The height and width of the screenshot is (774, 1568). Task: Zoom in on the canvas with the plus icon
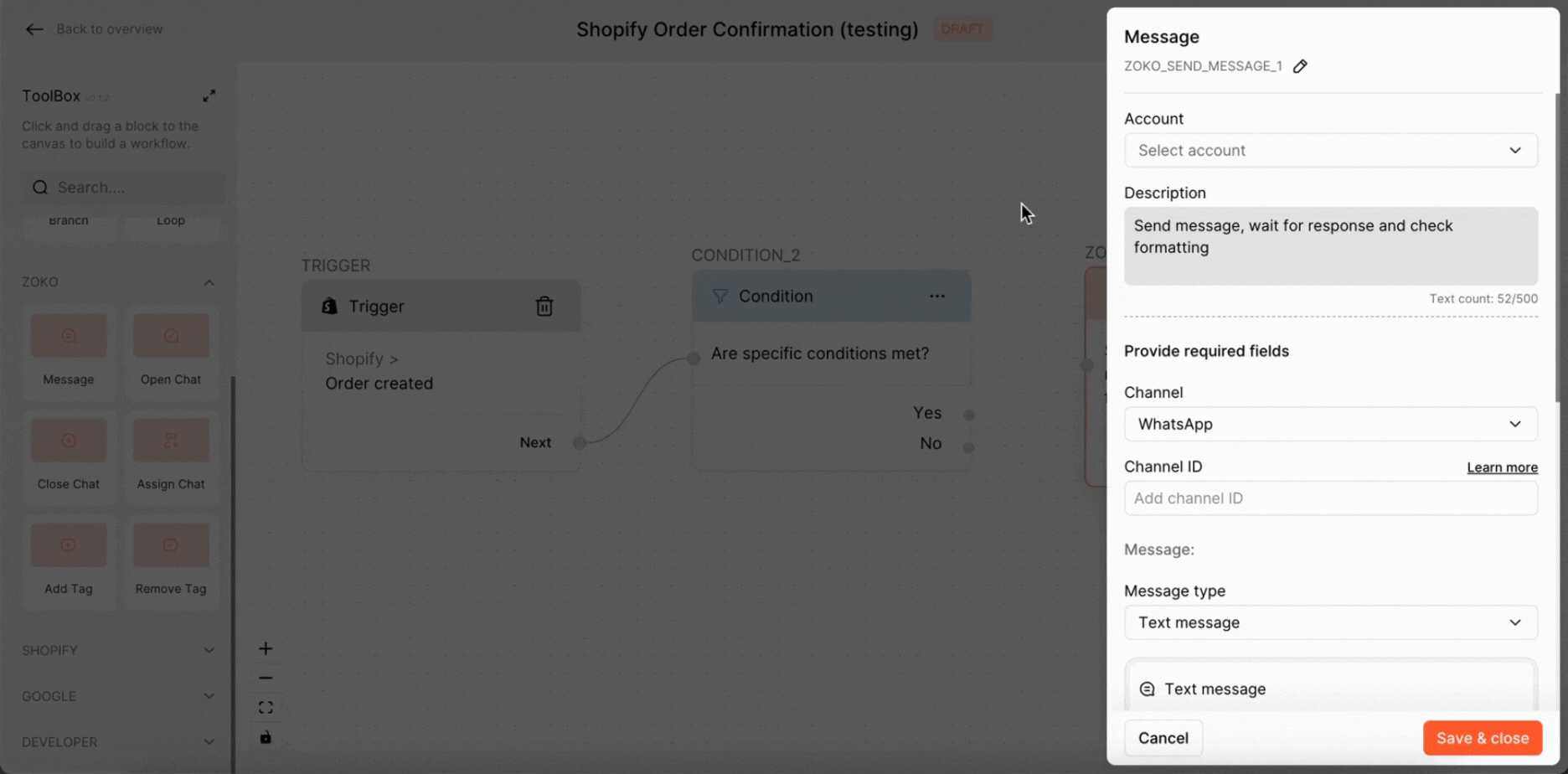(x=266, y=648)
